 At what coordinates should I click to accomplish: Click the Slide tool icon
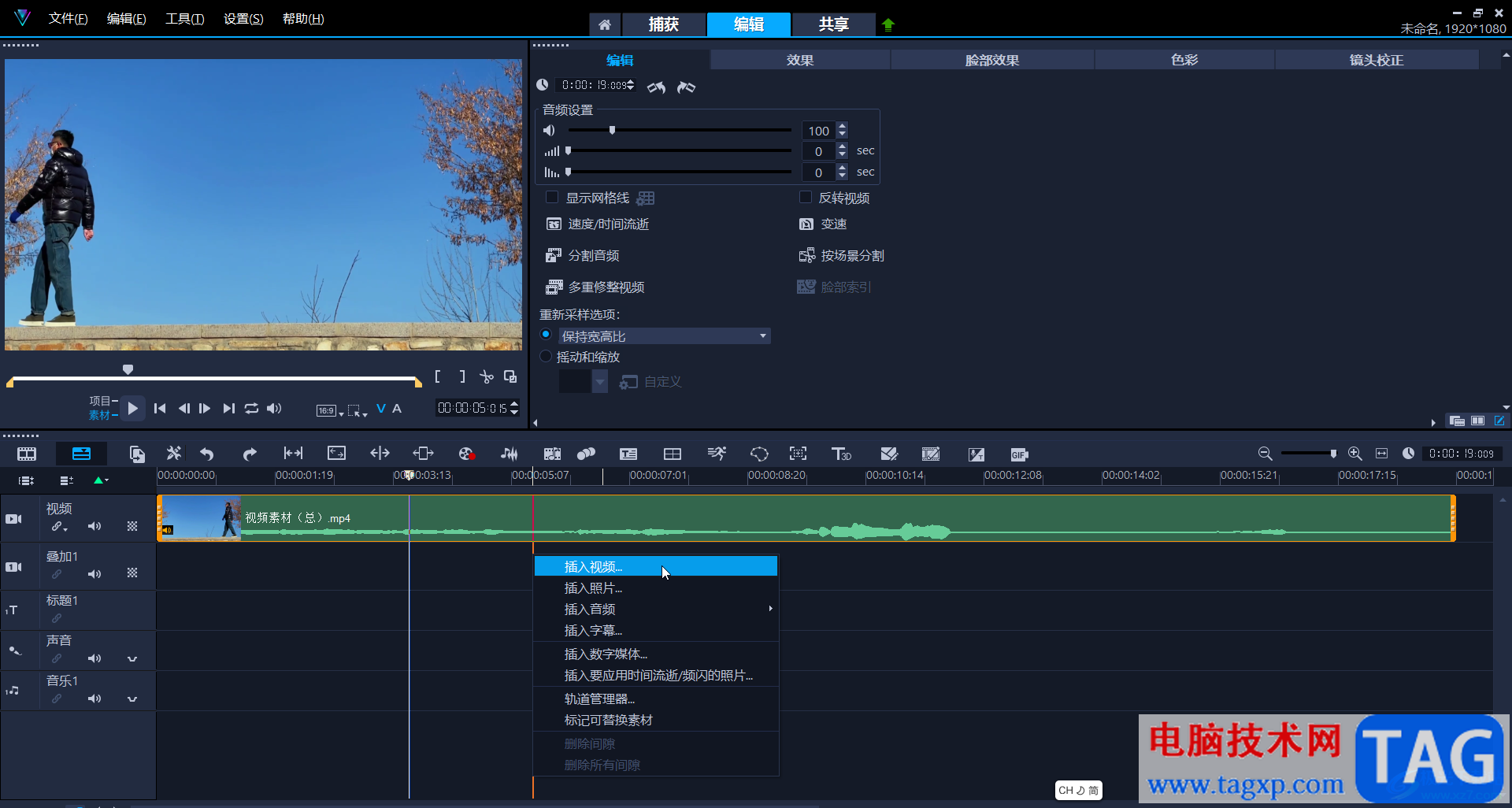tap(423, 454)
